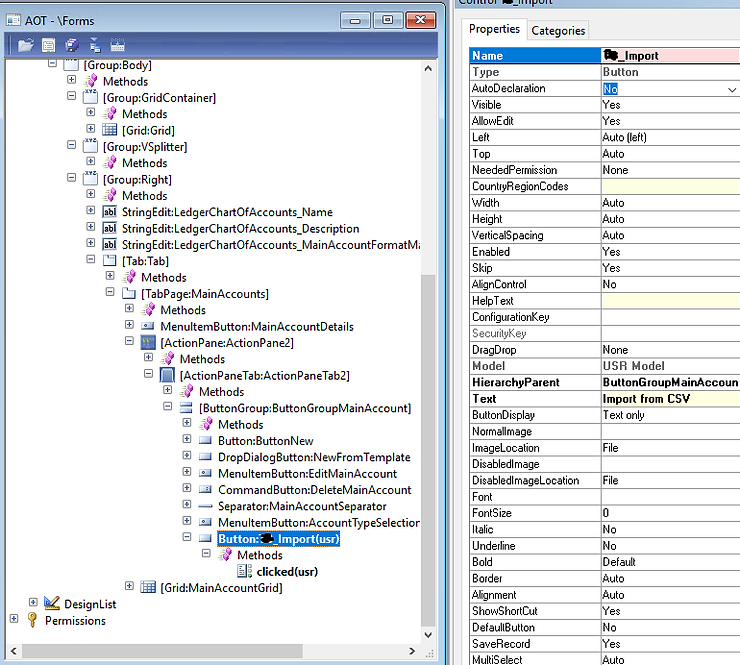Click the horizontal scroll right arrow
Viewport: 740px width, 665px height.
click(x=412, y=651)
